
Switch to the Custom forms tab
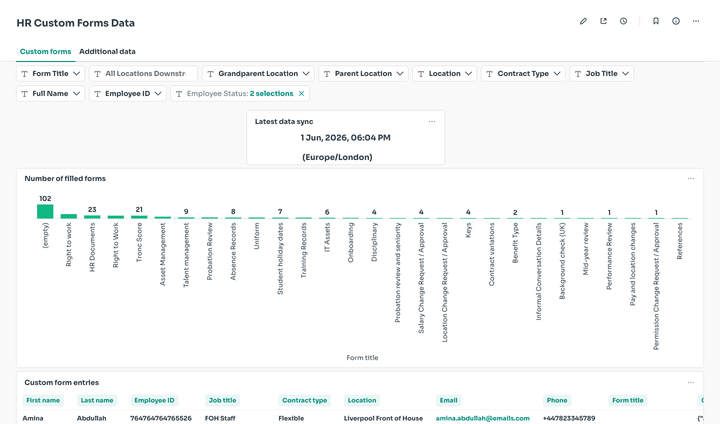click(45, 51)
